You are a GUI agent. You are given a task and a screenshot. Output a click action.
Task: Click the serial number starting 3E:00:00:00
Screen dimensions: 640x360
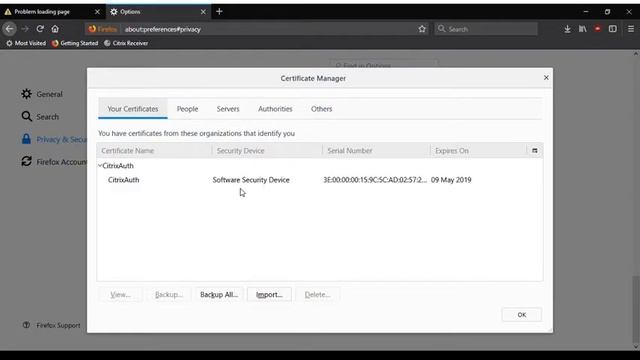375,180
